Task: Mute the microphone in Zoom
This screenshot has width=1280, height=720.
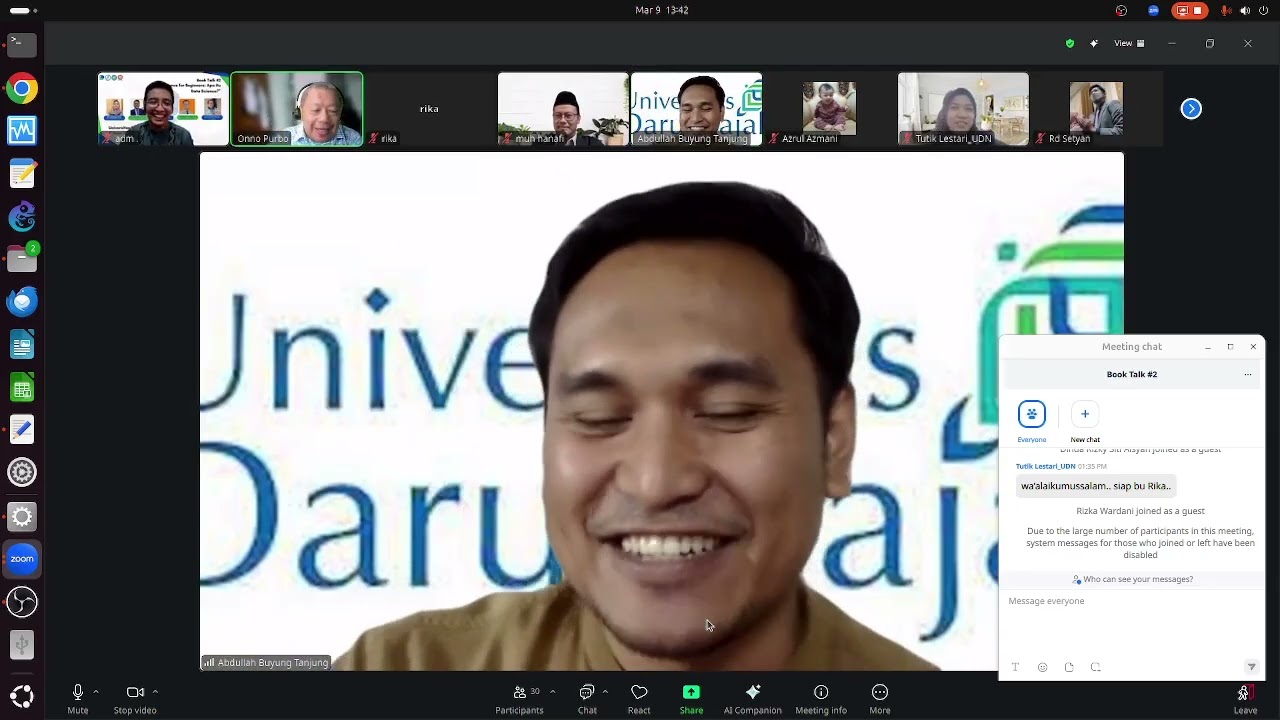Action: coord(78,699)
